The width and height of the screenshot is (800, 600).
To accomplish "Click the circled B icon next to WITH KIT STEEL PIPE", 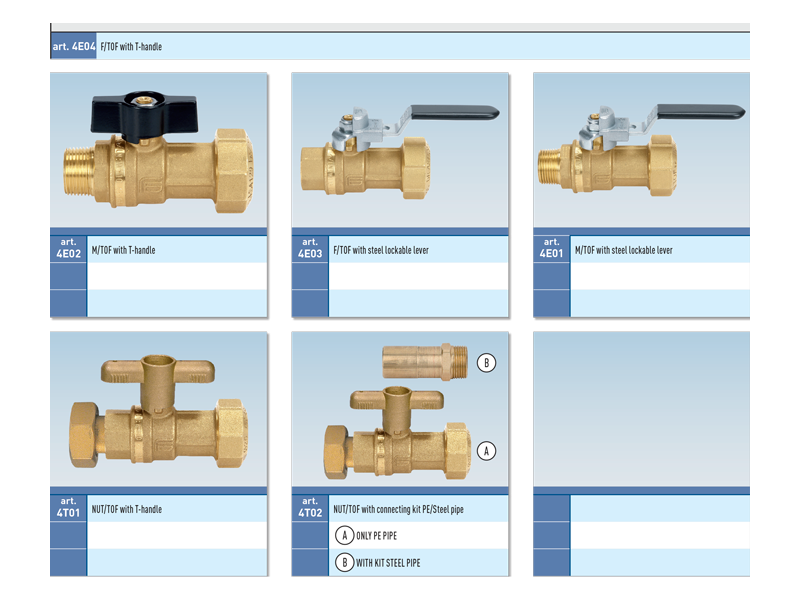I will (344, 563).
